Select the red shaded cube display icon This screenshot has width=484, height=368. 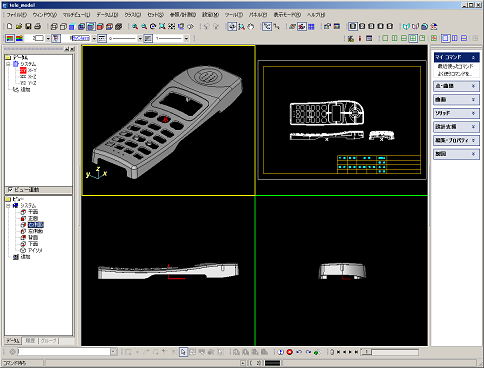point(100,26)
